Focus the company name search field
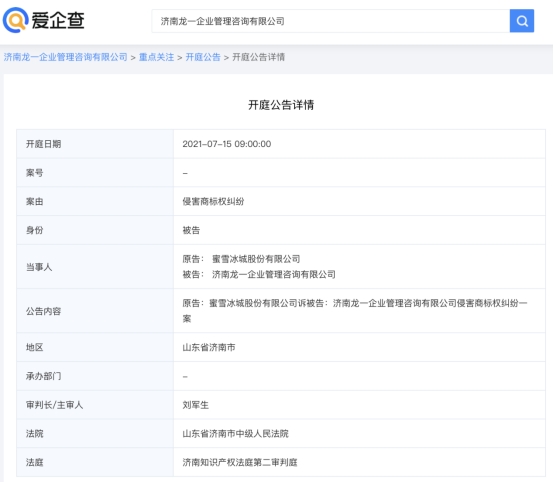The height and width of the screenshot is (483, 554). coord(331,21)
